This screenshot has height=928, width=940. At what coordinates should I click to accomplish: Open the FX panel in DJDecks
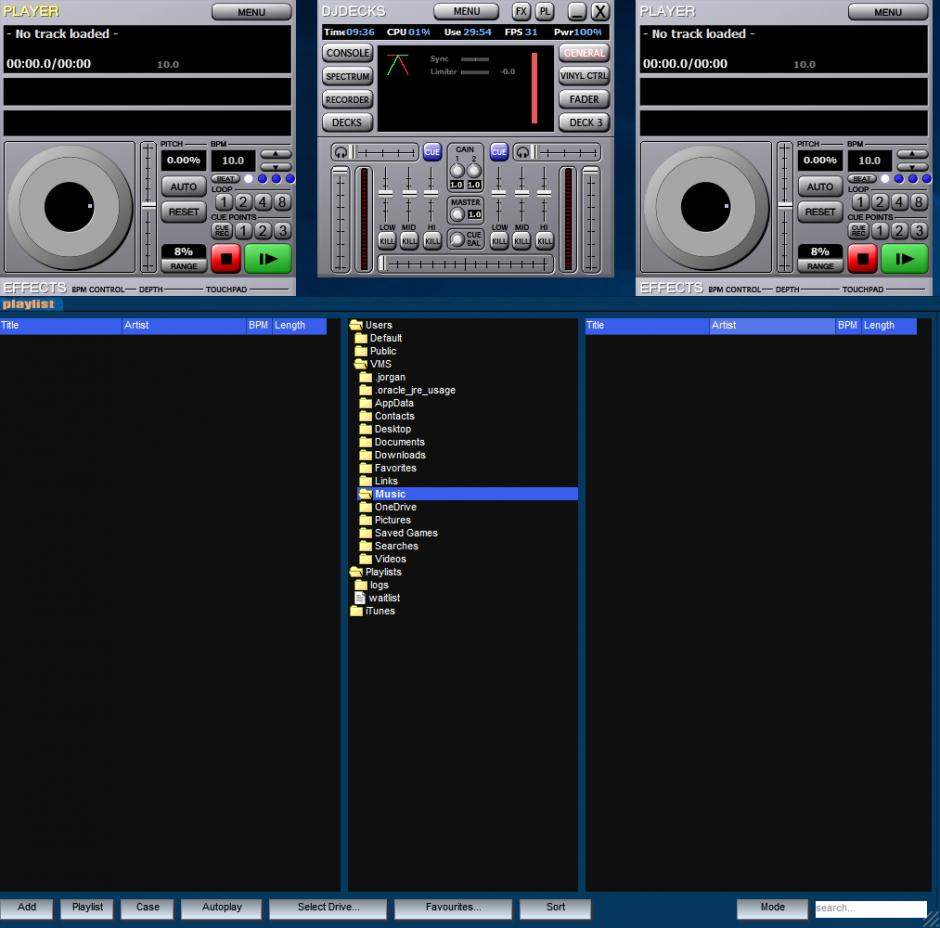[522, 11]
